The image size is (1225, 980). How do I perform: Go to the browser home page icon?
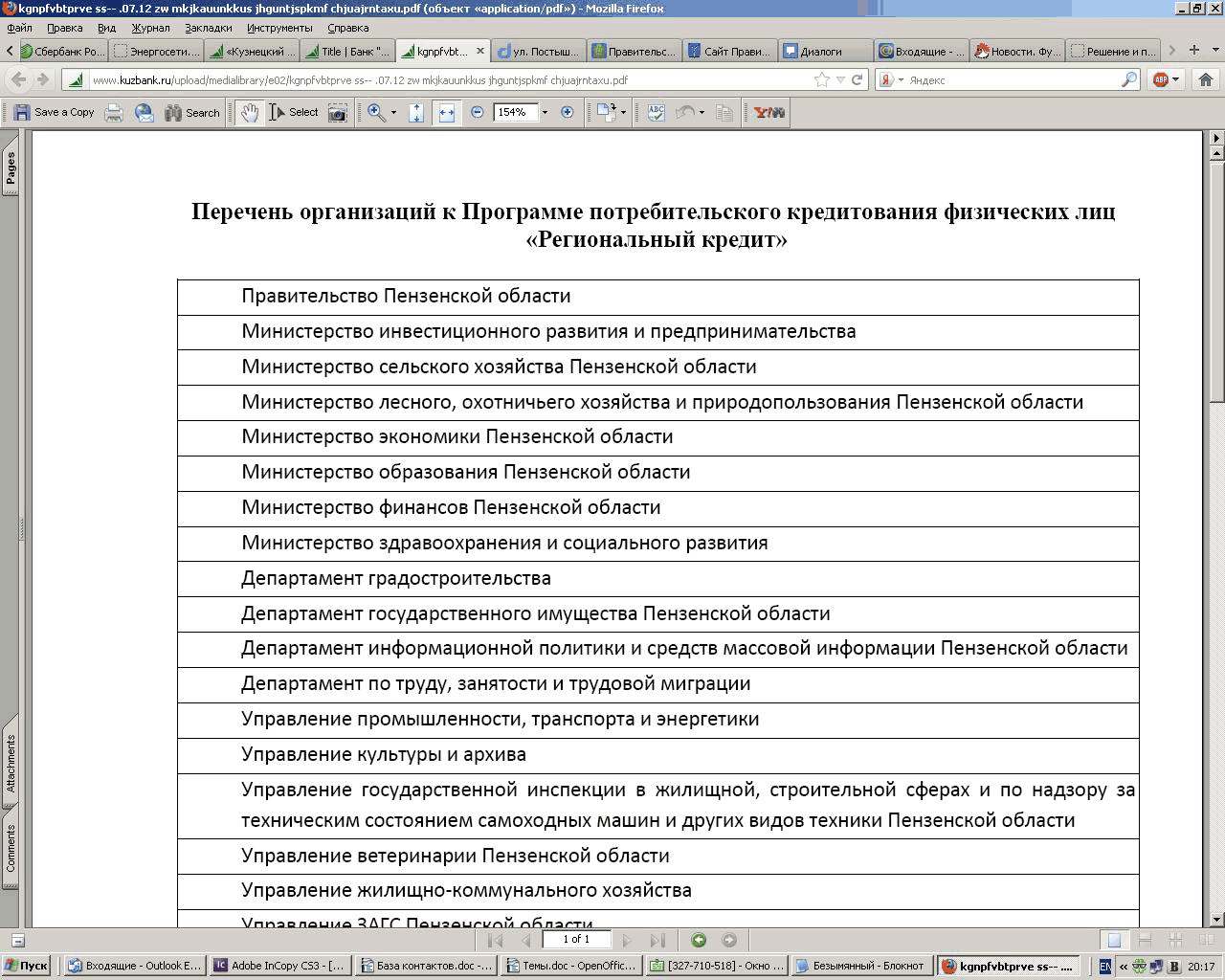tap(1206, 79)
